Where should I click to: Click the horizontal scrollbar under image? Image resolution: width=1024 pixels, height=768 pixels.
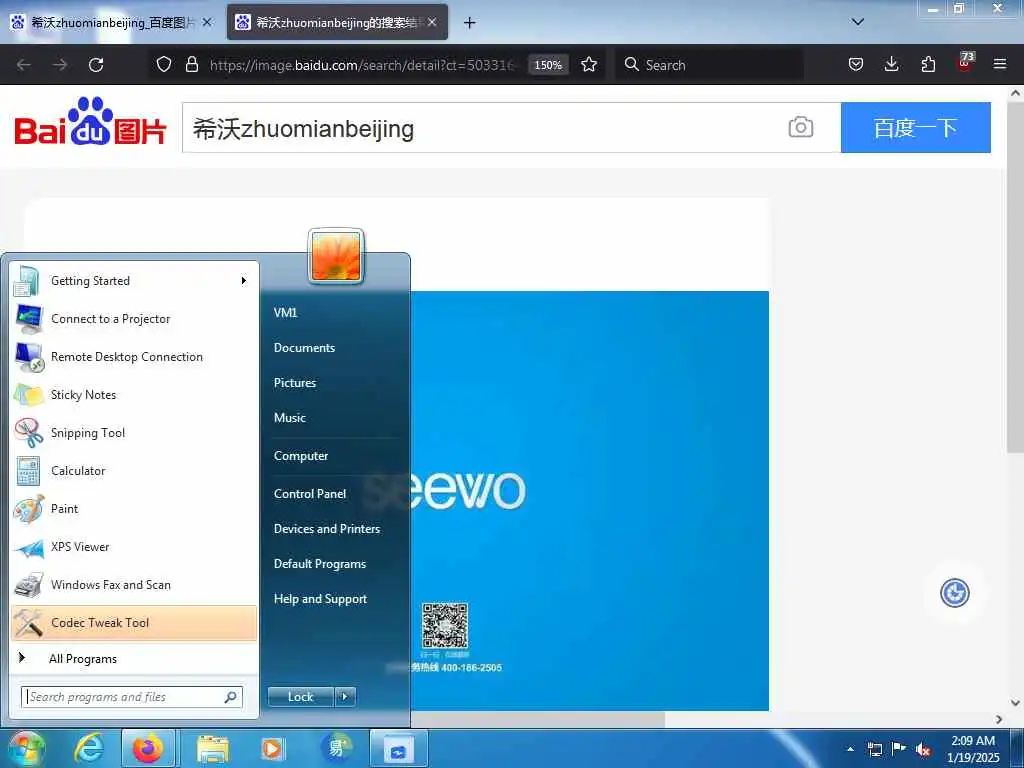point(537,719)
